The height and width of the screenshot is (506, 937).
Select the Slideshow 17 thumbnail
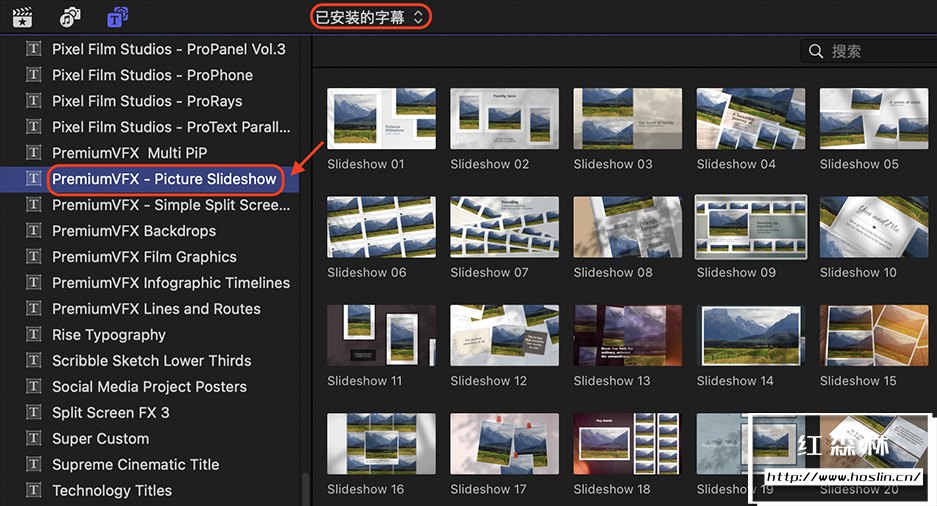(504, 444)
